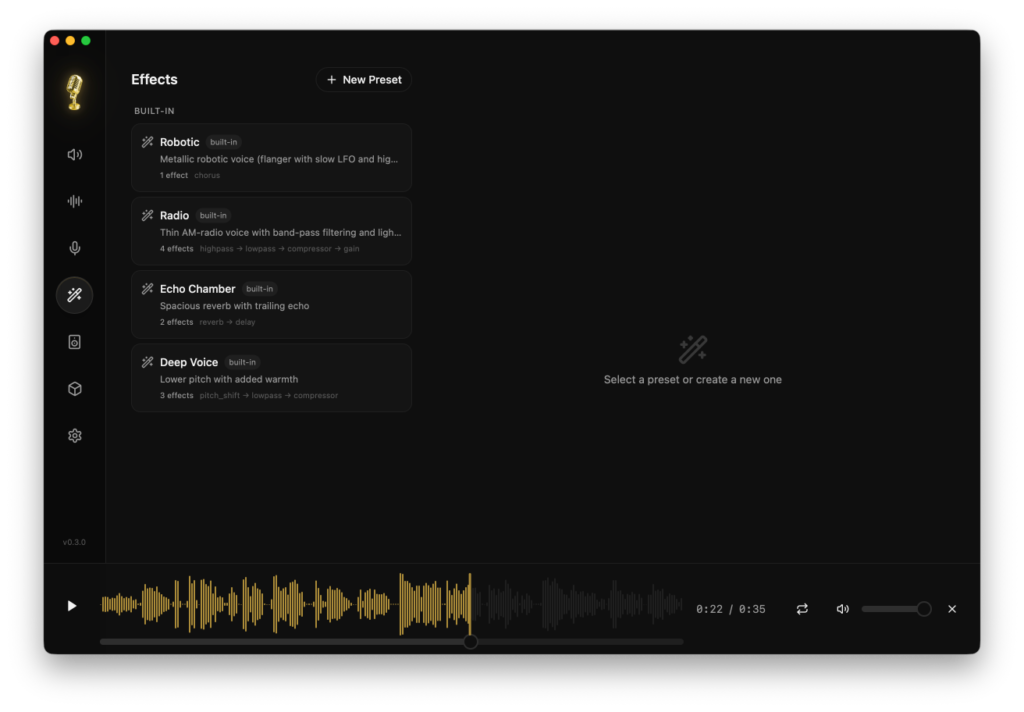Open settings via the gear icon

74,436
